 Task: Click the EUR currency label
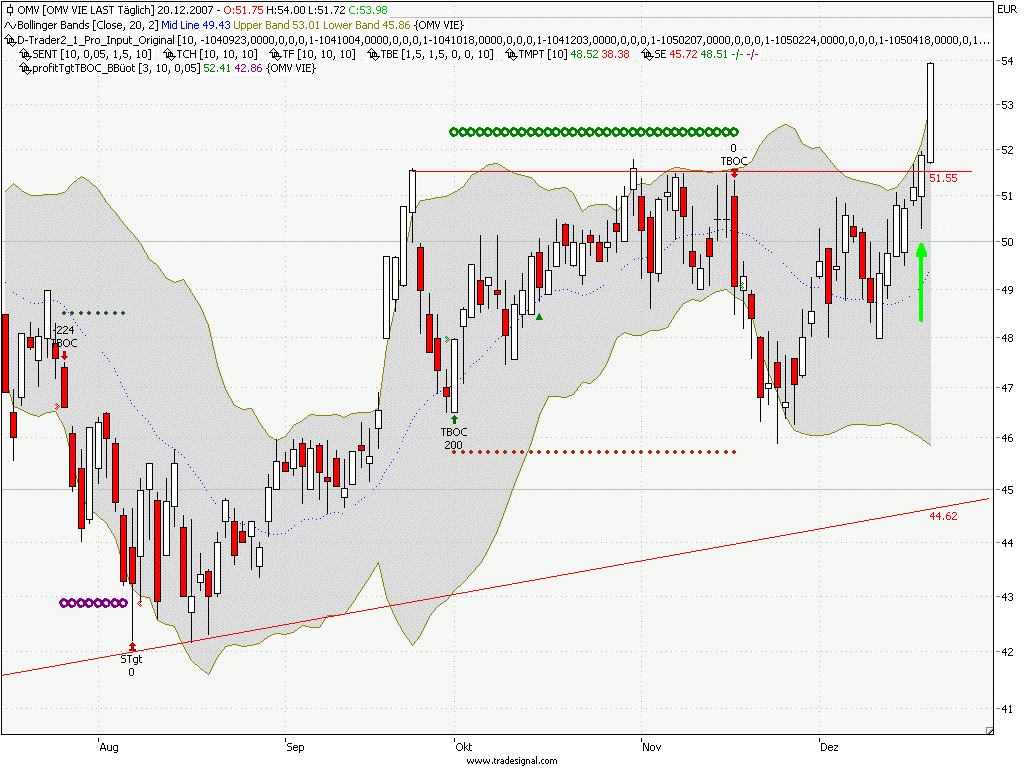pos(1006,9)
